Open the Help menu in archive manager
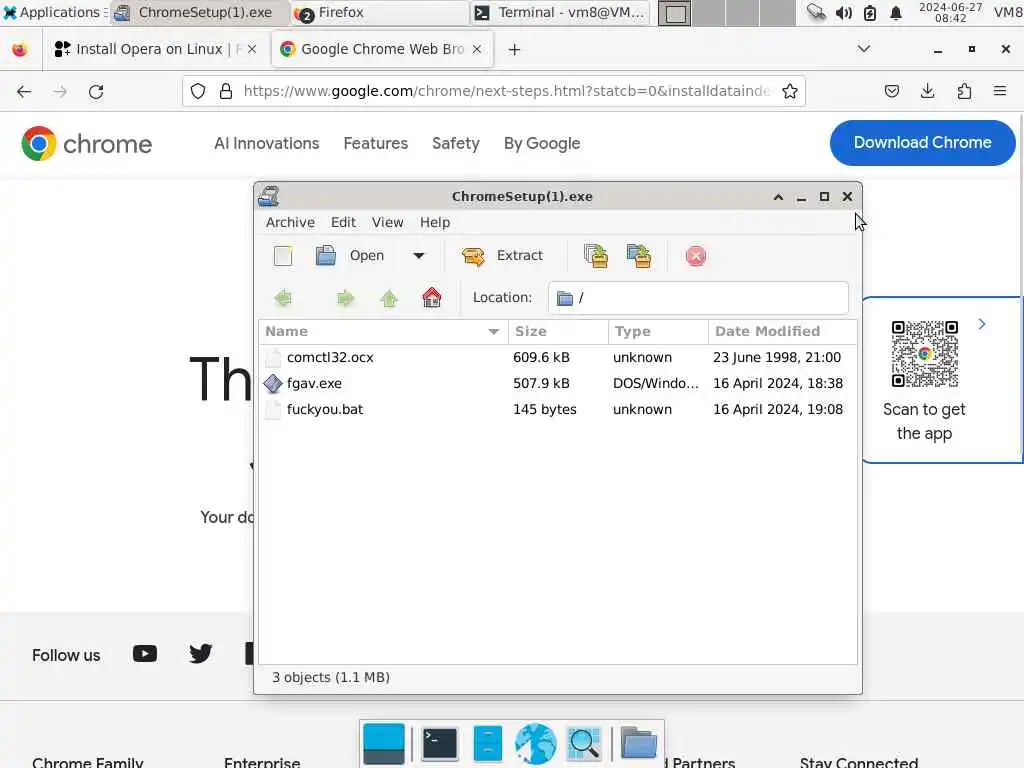 point(434,222)
